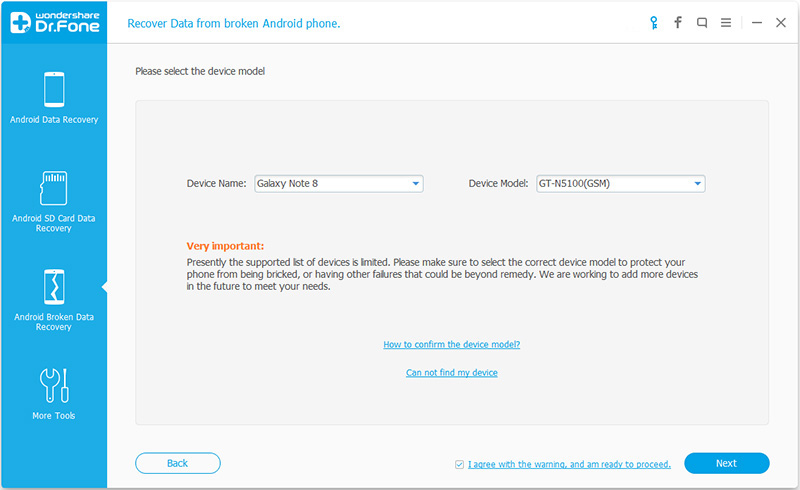The height and width of the screenshot is (490, 800).
Task: Click the Wondershare Dr.Fone logo
Action: pyautogui.click(x=54, y=22)
